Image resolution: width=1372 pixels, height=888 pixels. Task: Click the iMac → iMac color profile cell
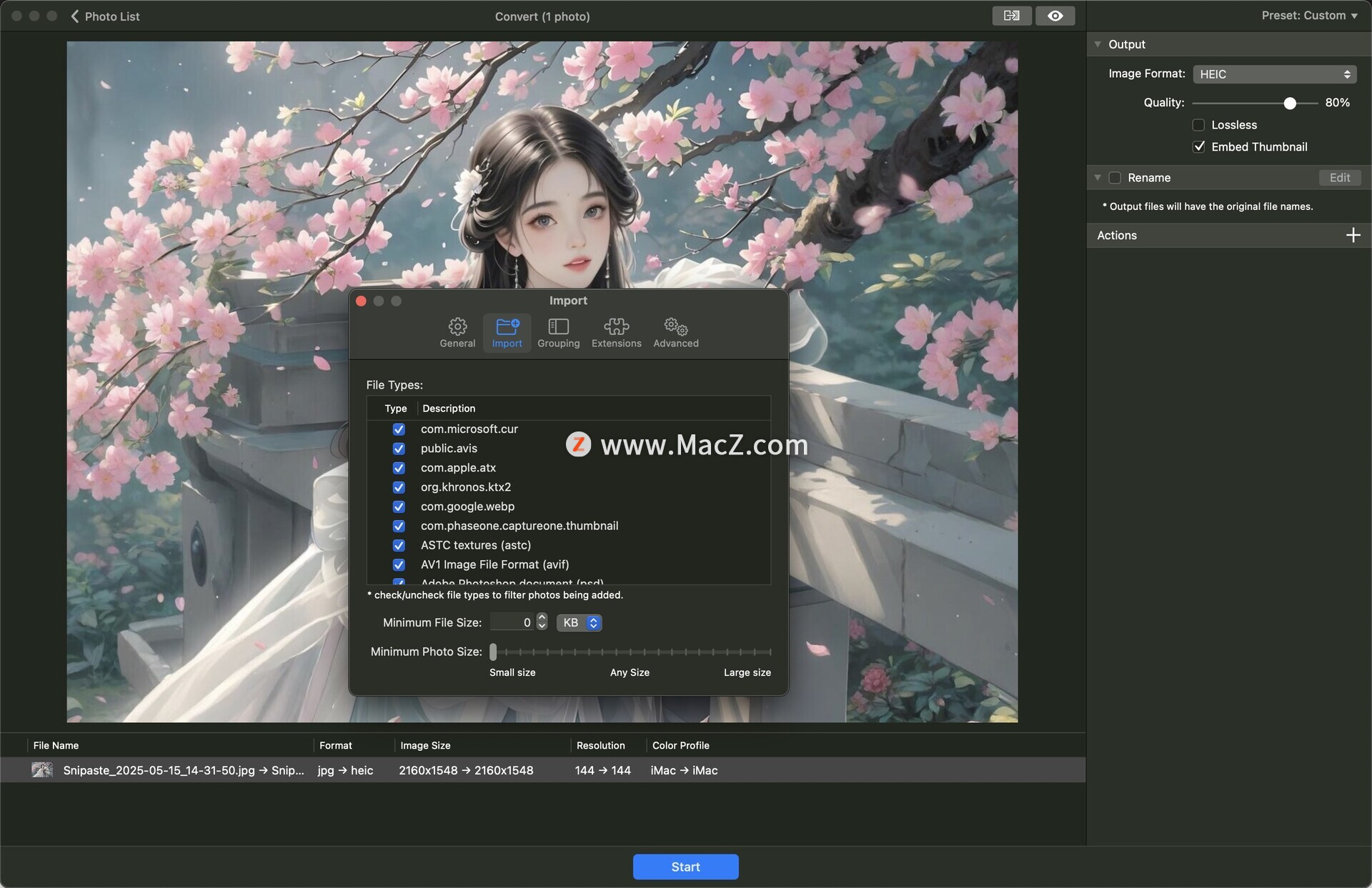point(684,770)
